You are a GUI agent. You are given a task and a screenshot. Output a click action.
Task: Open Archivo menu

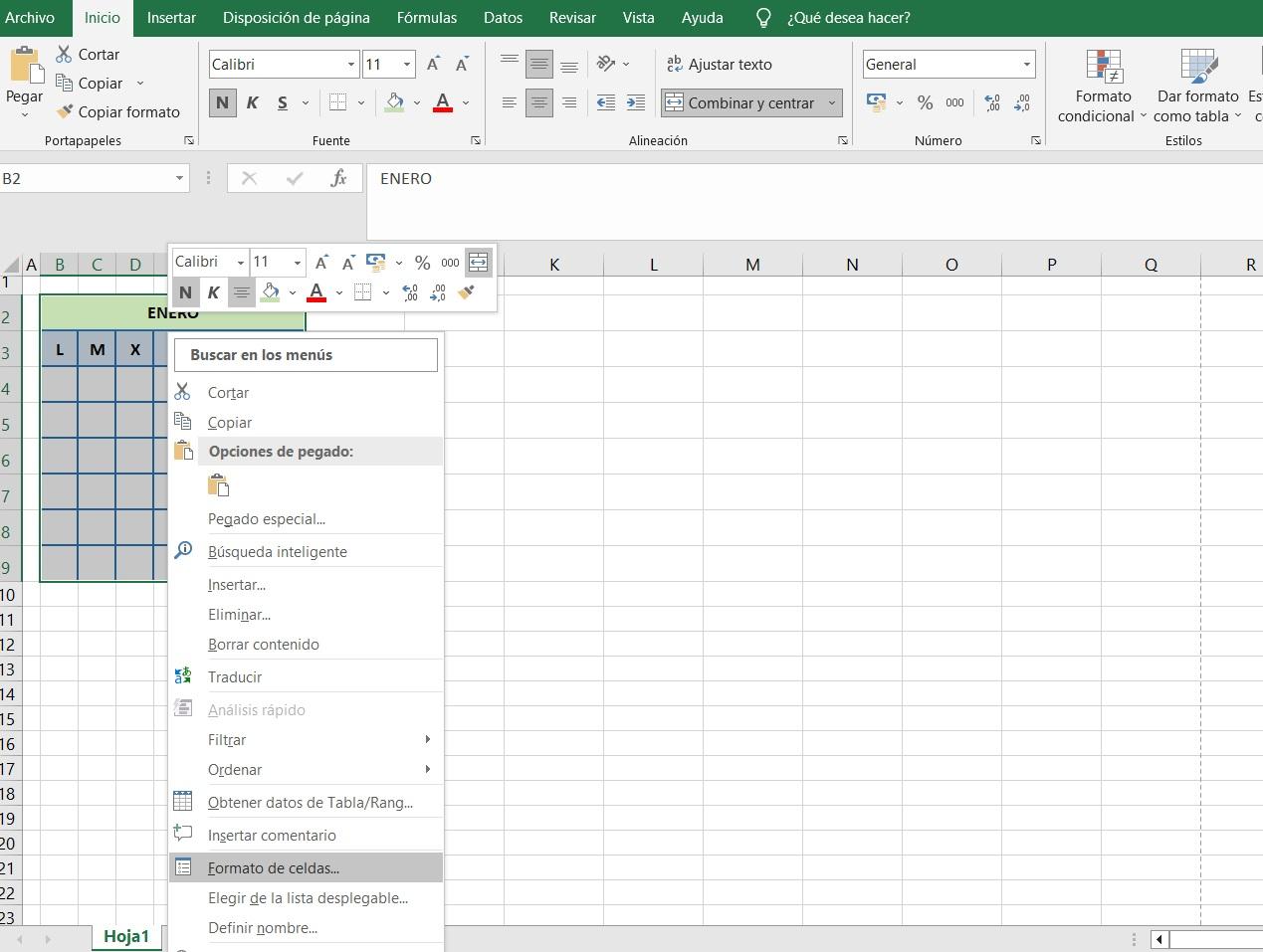pos(29,18)
